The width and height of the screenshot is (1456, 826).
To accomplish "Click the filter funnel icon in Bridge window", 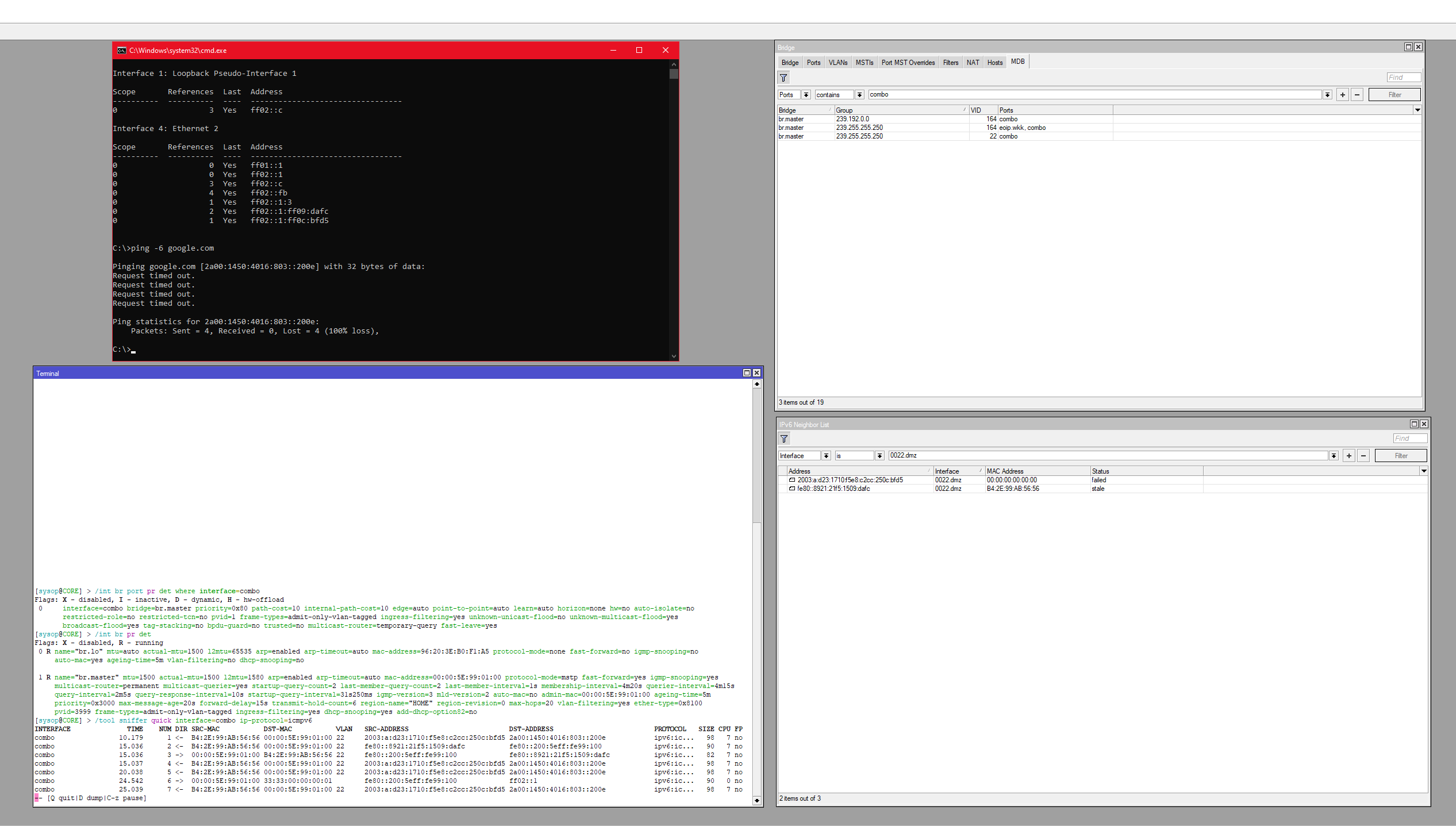I will (783, 78).
